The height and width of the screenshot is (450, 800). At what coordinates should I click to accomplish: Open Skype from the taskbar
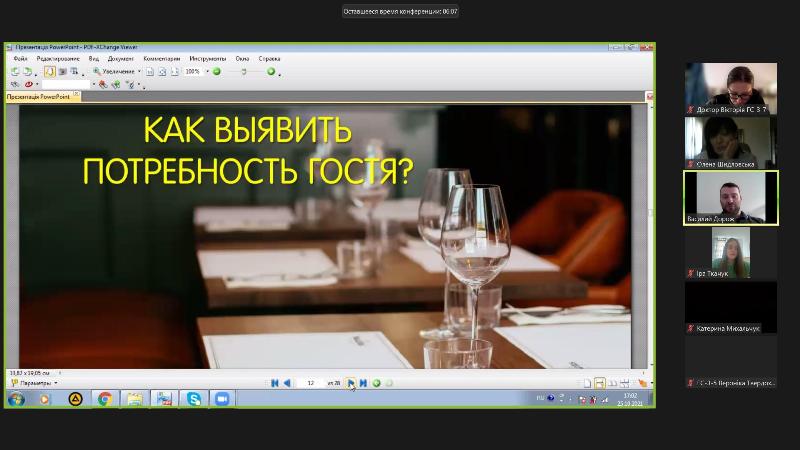click(x=193, y=399)
